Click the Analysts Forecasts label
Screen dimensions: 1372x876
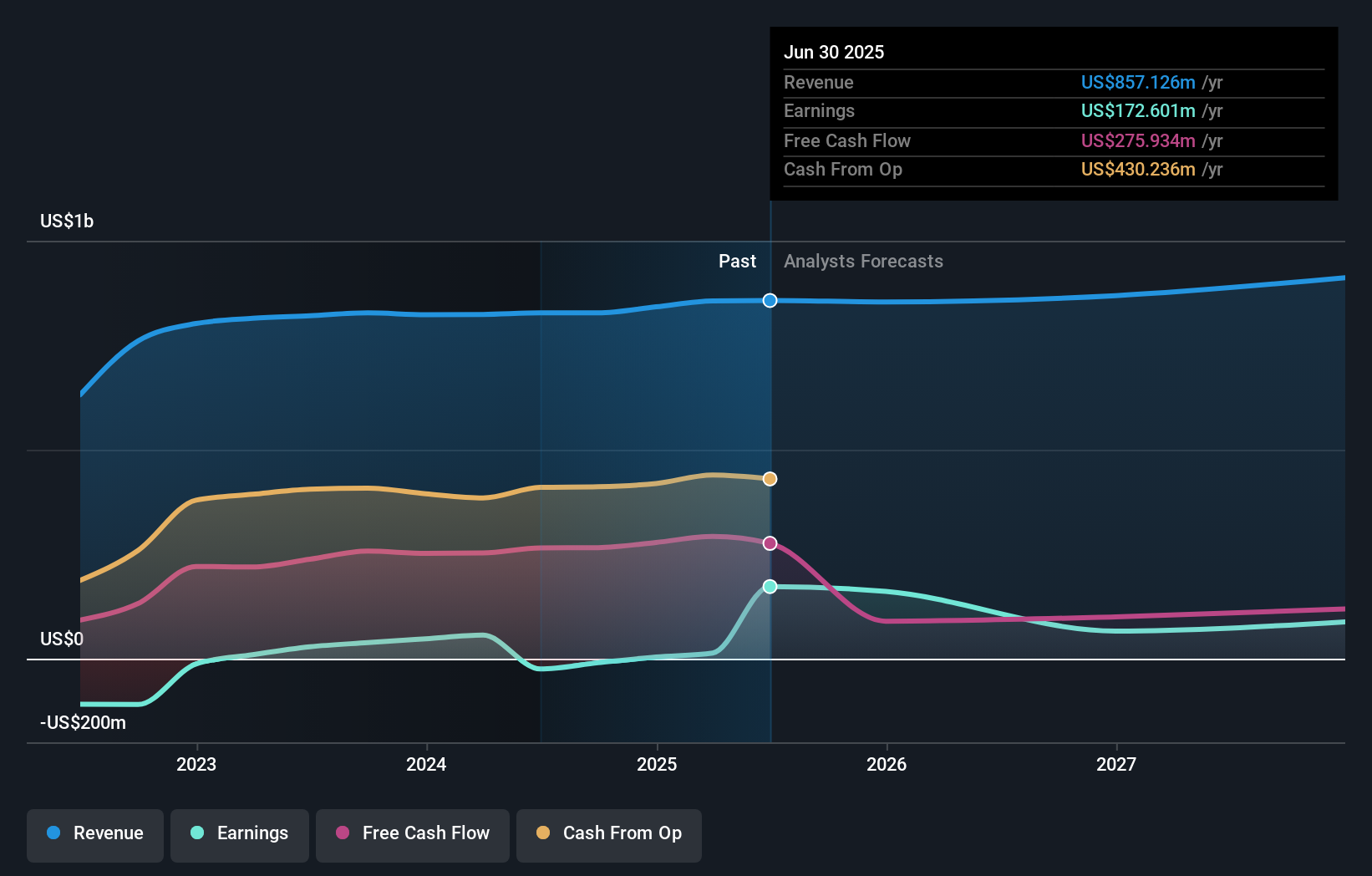tap(863, 262)
